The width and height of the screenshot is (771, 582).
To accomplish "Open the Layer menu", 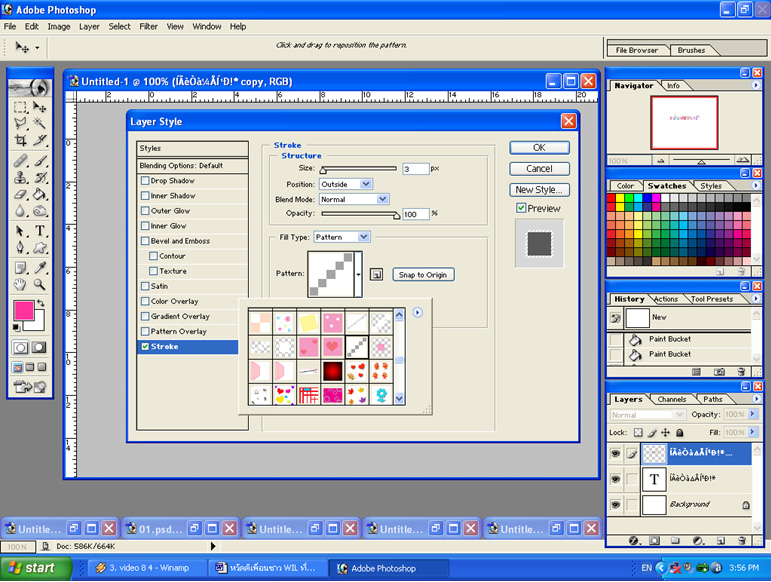I will coord(89,27).
